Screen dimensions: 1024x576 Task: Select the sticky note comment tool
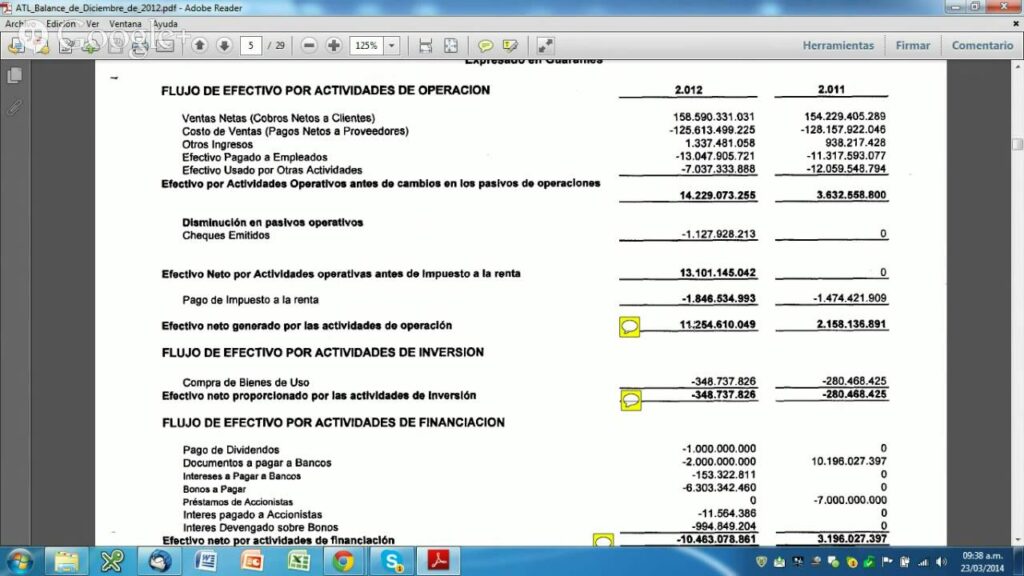pos(485,45)
